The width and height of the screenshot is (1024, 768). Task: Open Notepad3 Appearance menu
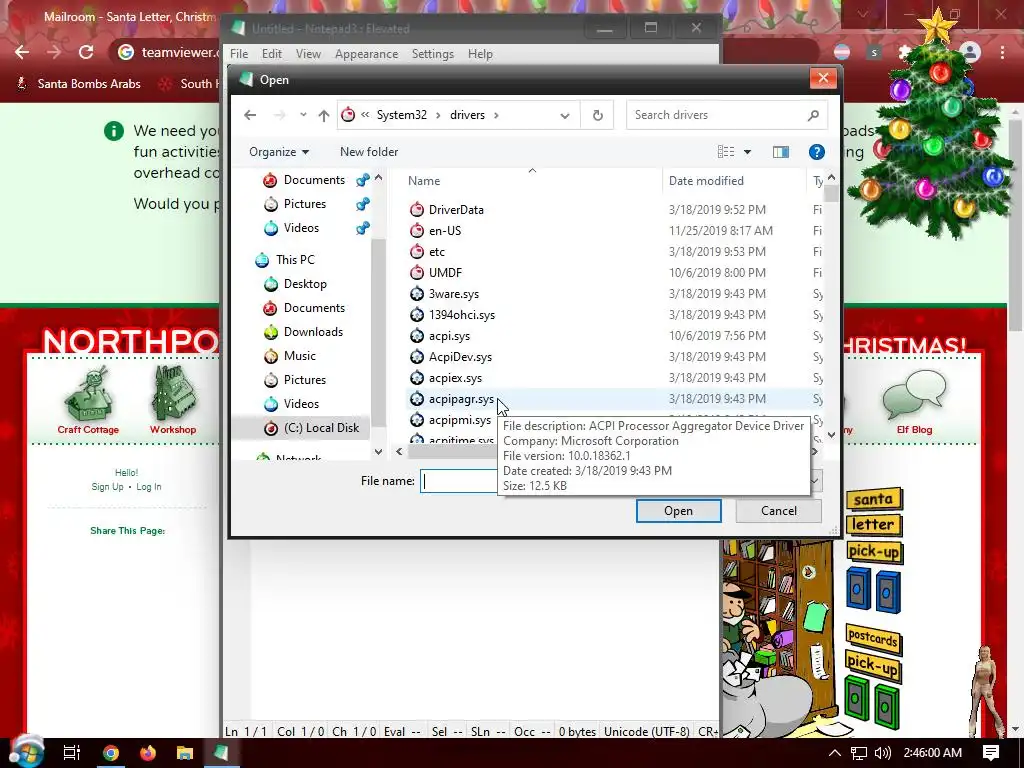[x=366, y=54]
